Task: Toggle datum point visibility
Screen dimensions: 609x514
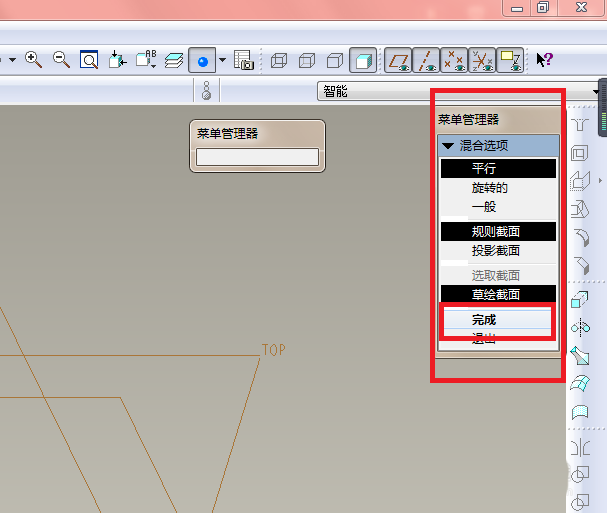Action: (x=454, y=61)
